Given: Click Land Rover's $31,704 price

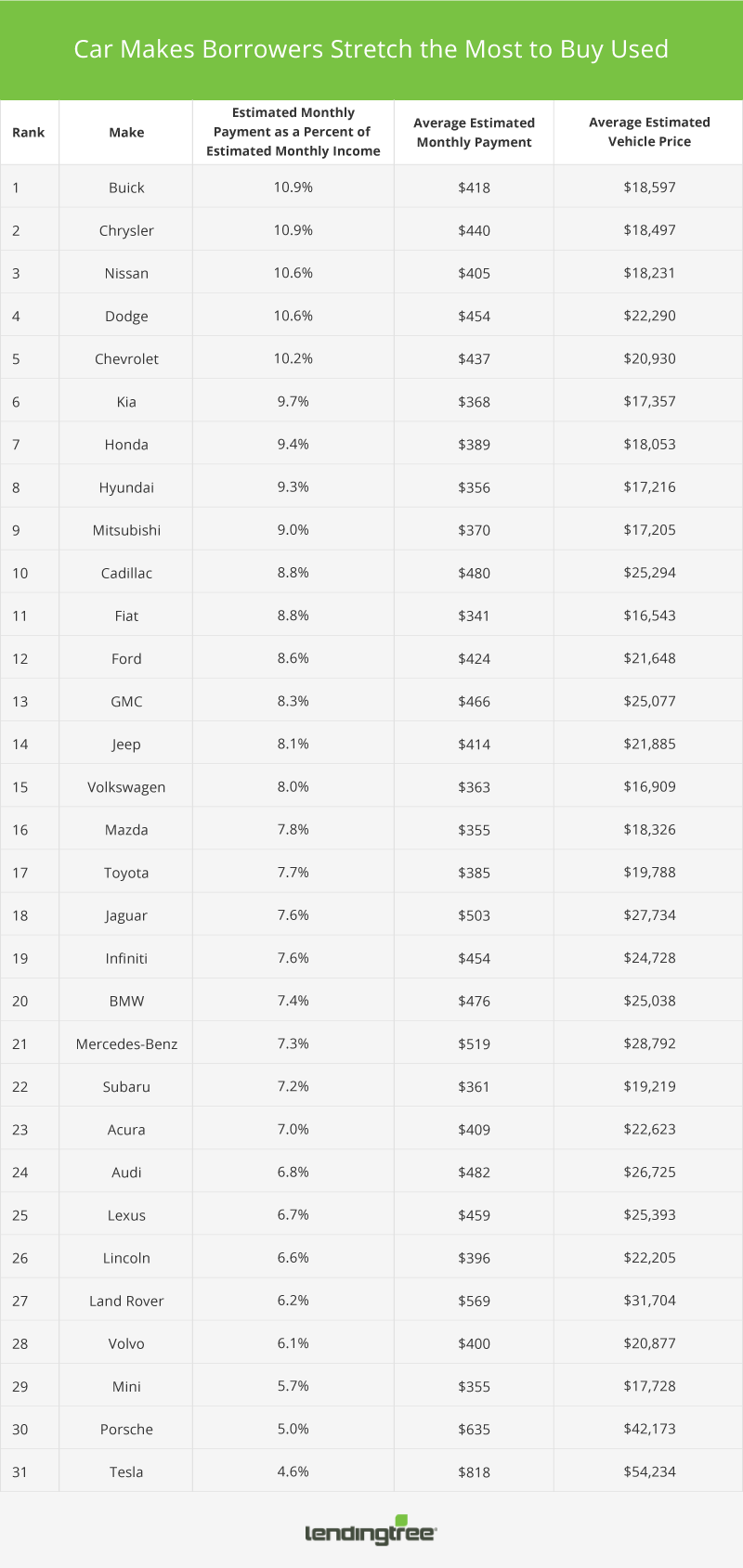Looking at the screenshot, I should [649, 1301].
